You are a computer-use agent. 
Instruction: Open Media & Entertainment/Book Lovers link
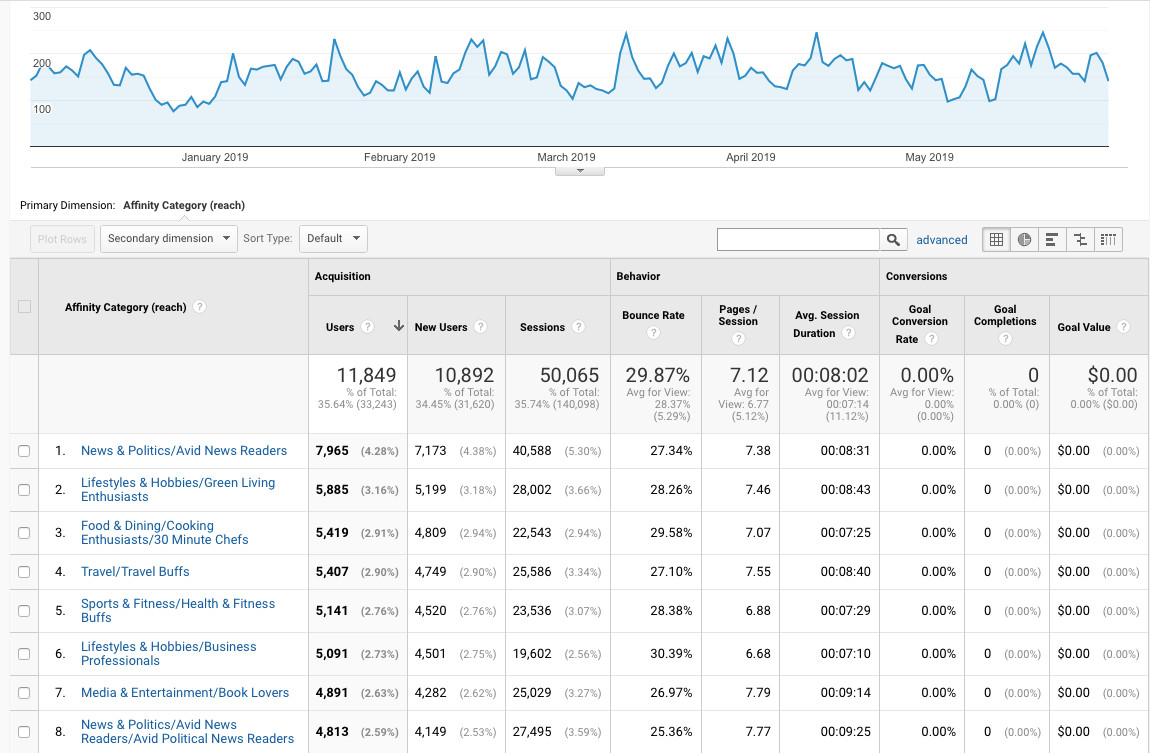[x=184, y=692]
